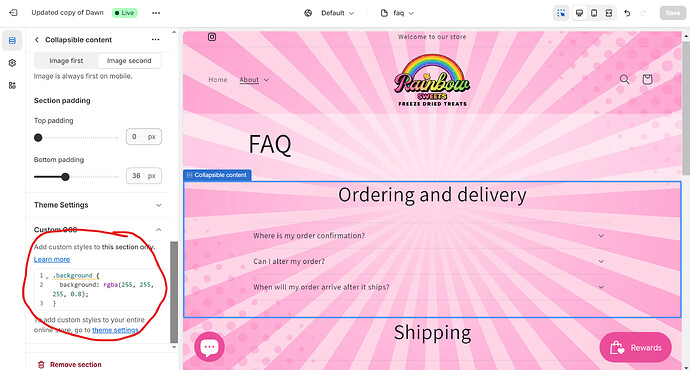
Task: Open the Theme settings gear icon
Action: click(12, 63)
